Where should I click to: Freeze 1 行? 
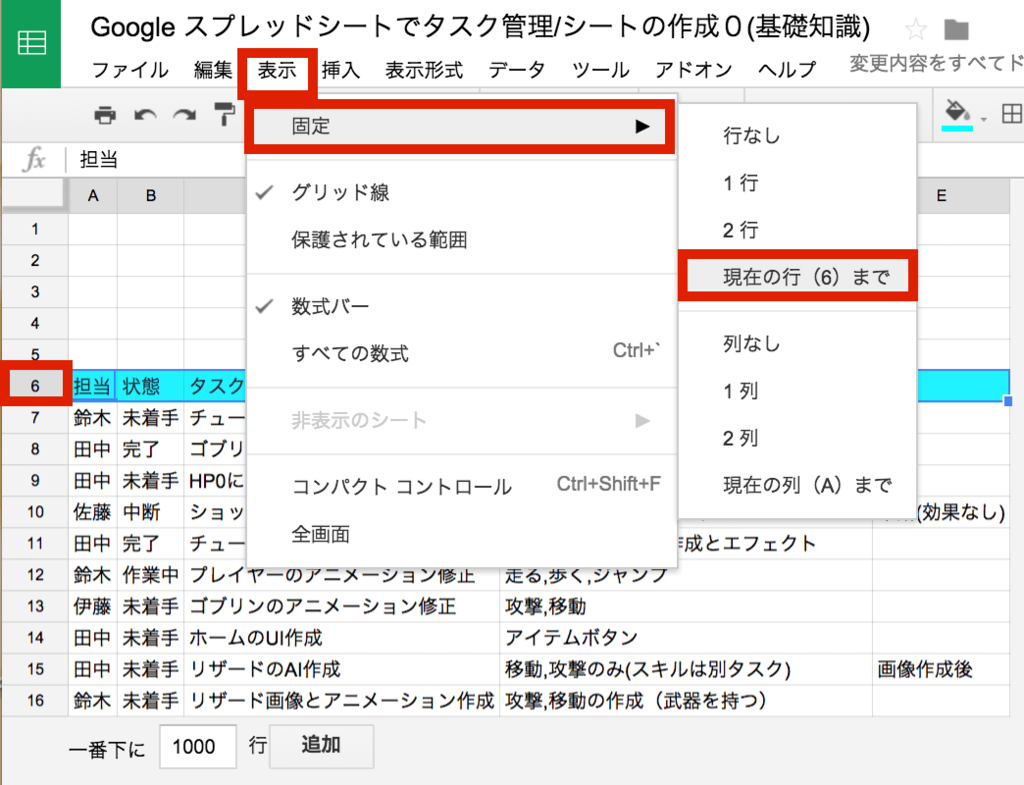[x=797, y=183]
